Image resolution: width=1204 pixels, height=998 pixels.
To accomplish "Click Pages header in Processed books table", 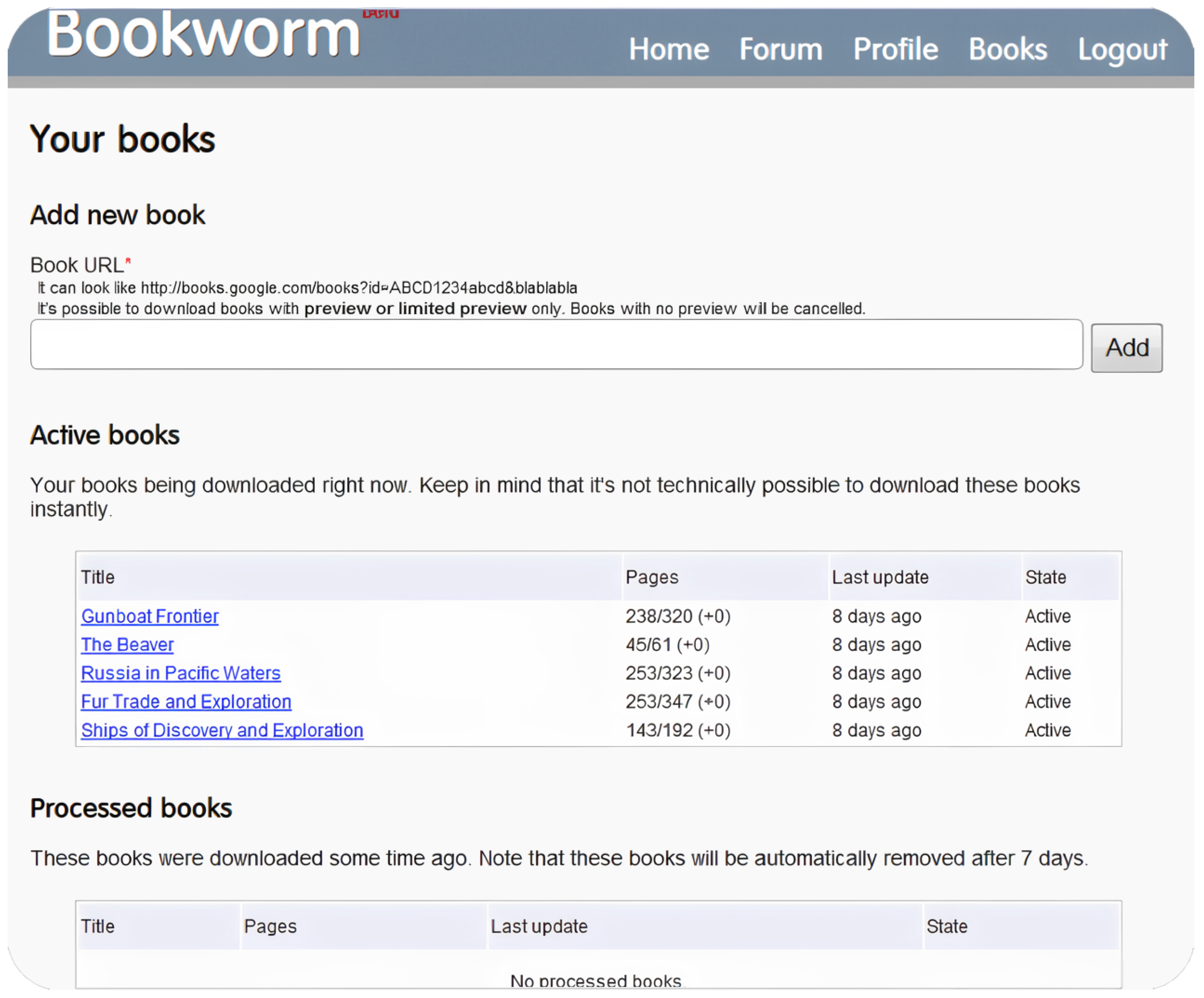I will coord(270,926).
